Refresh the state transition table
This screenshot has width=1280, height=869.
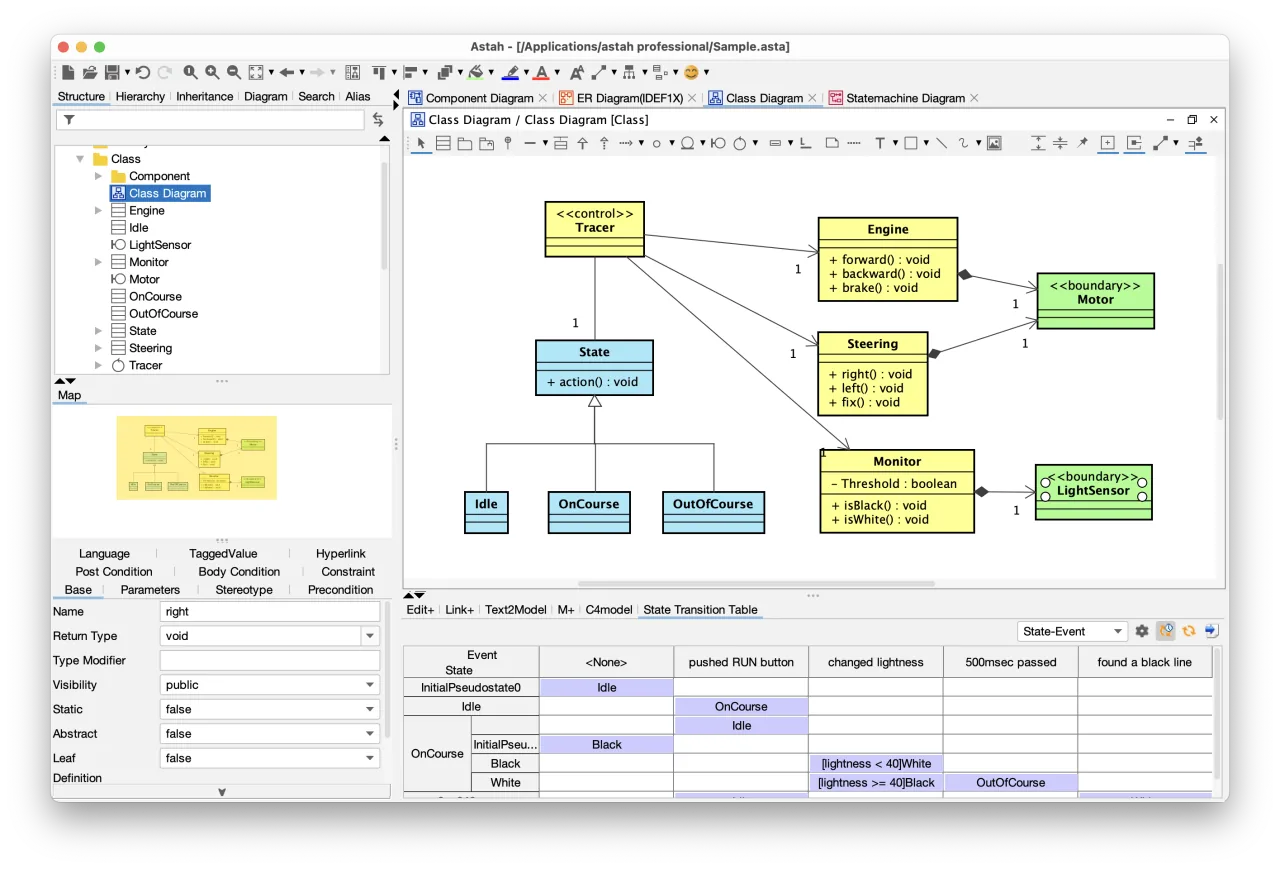point(1189,631)
